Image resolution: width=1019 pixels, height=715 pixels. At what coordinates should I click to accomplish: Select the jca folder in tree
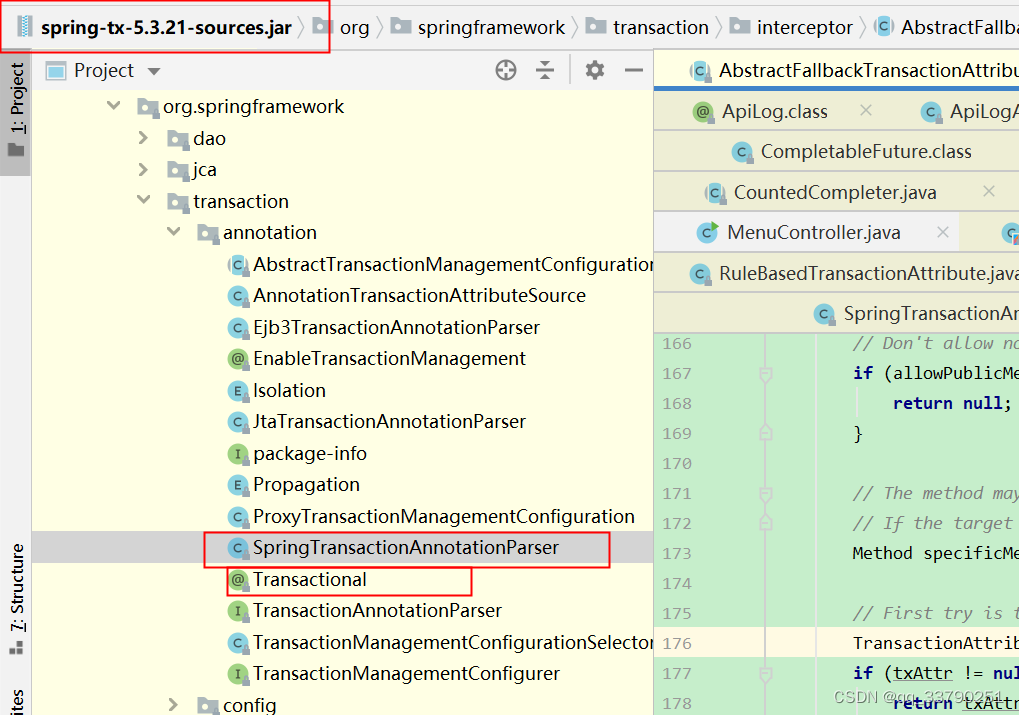(192, 170)
